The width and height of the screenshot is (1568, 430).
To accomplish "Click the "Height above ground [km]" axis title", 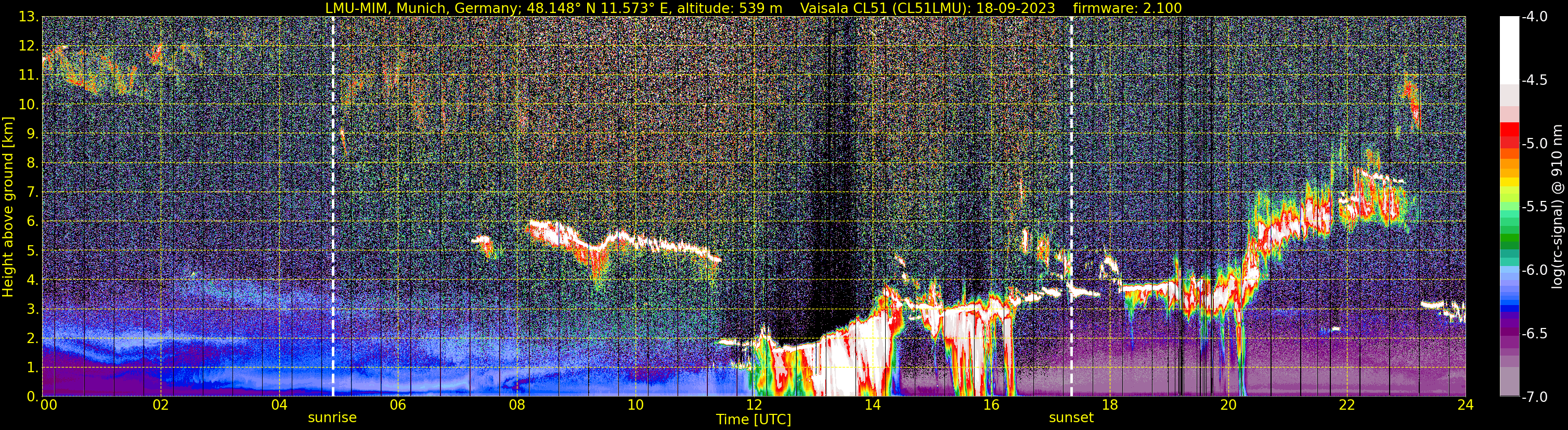I will (x=8, y=207).
